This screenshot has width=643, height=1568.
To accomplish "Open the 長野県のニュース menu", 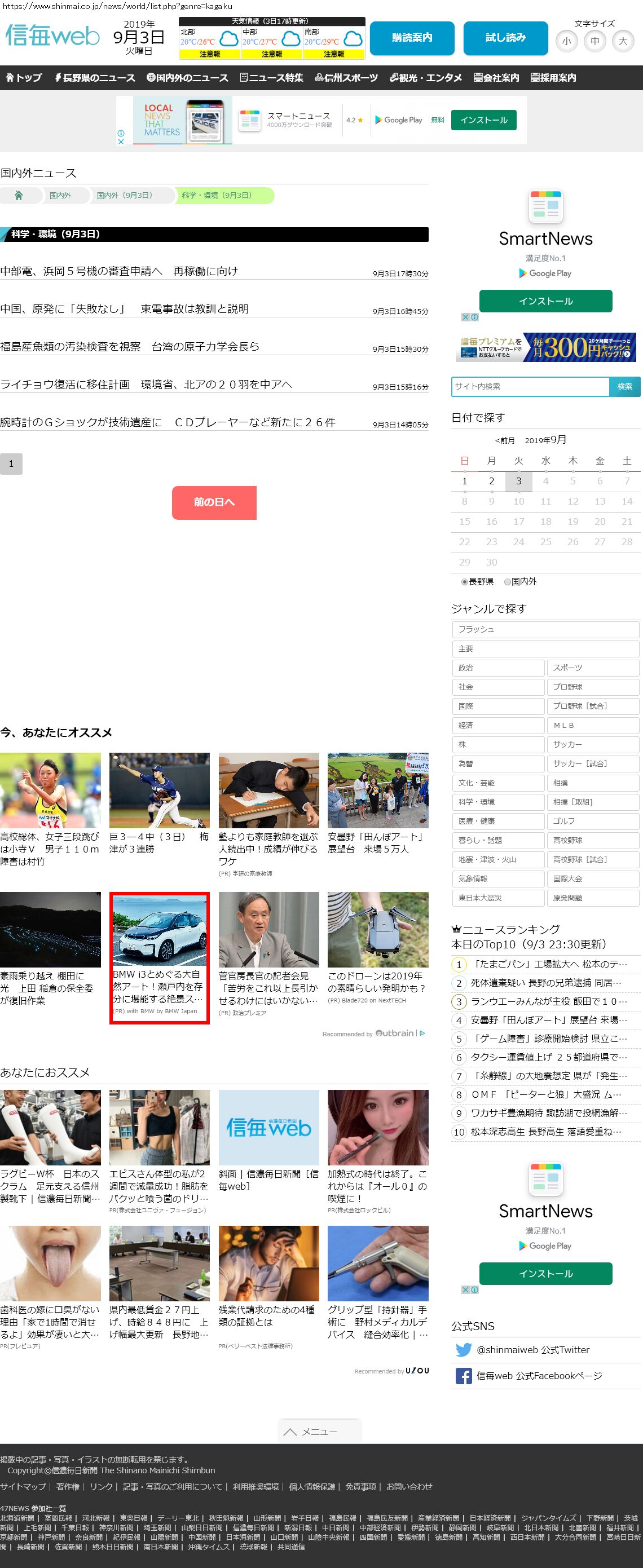I will [95, 77].
